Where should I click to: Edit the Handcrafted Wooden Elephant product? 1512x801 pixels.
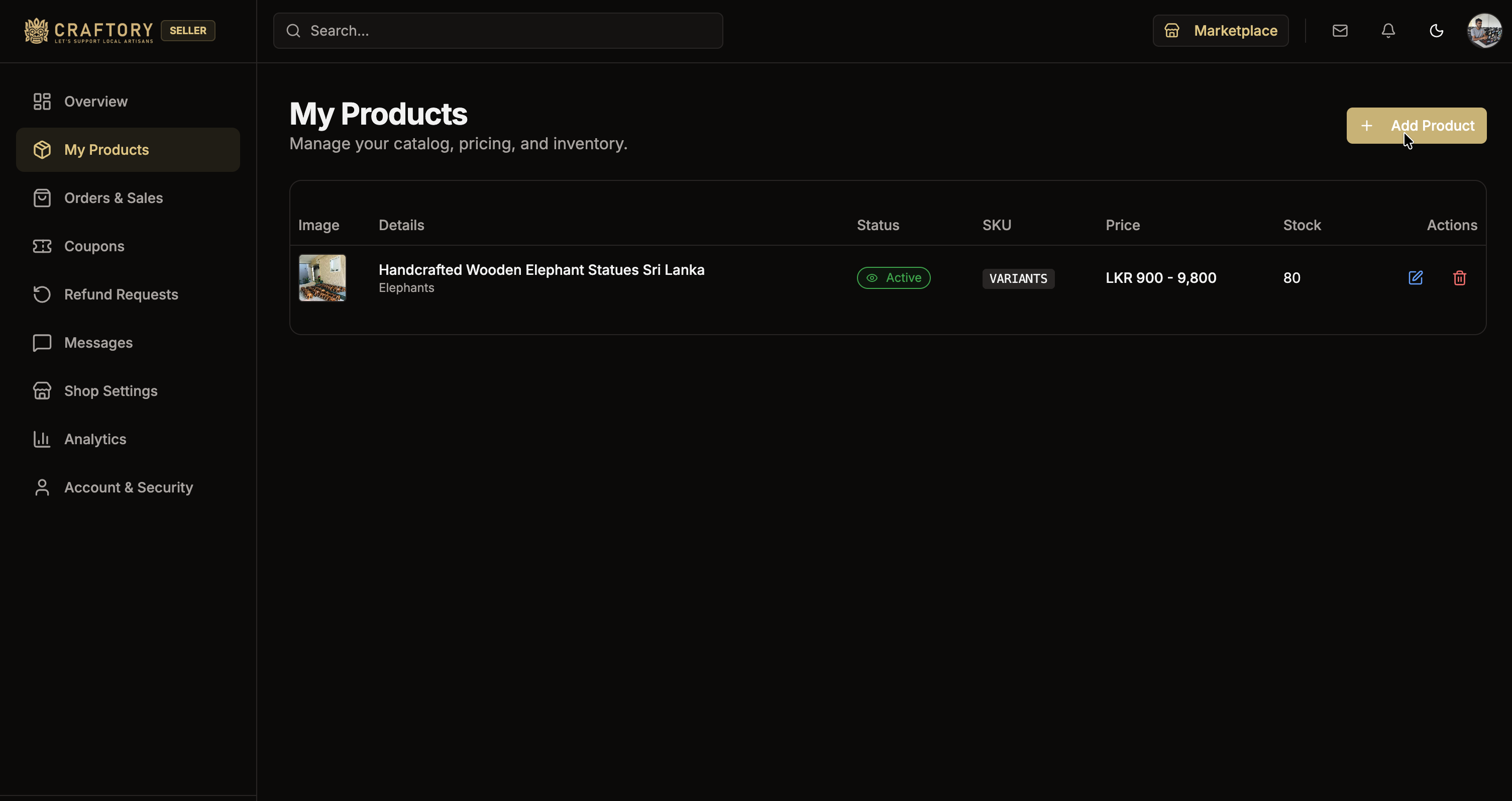coord(1416,278)
